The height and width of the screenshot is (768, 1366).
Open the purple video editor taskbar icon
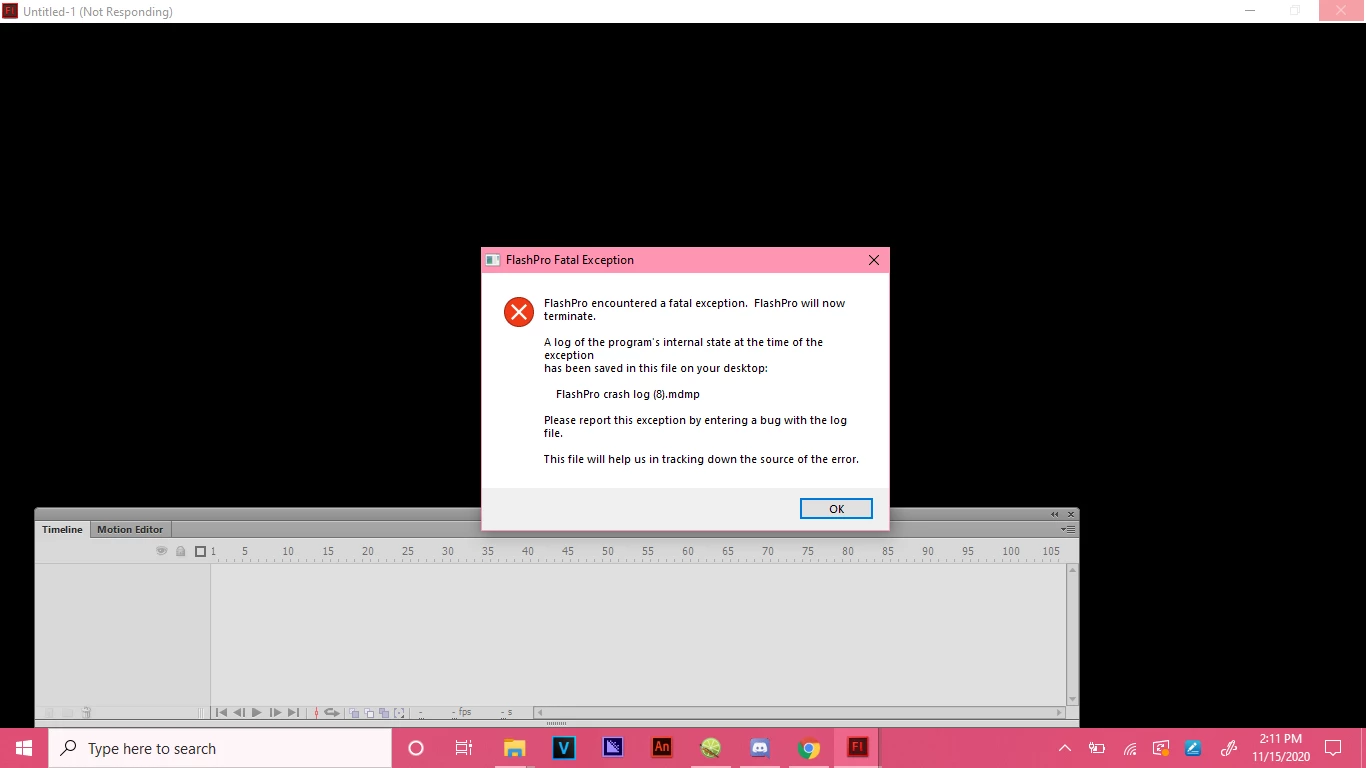click(x=613, y=748)
